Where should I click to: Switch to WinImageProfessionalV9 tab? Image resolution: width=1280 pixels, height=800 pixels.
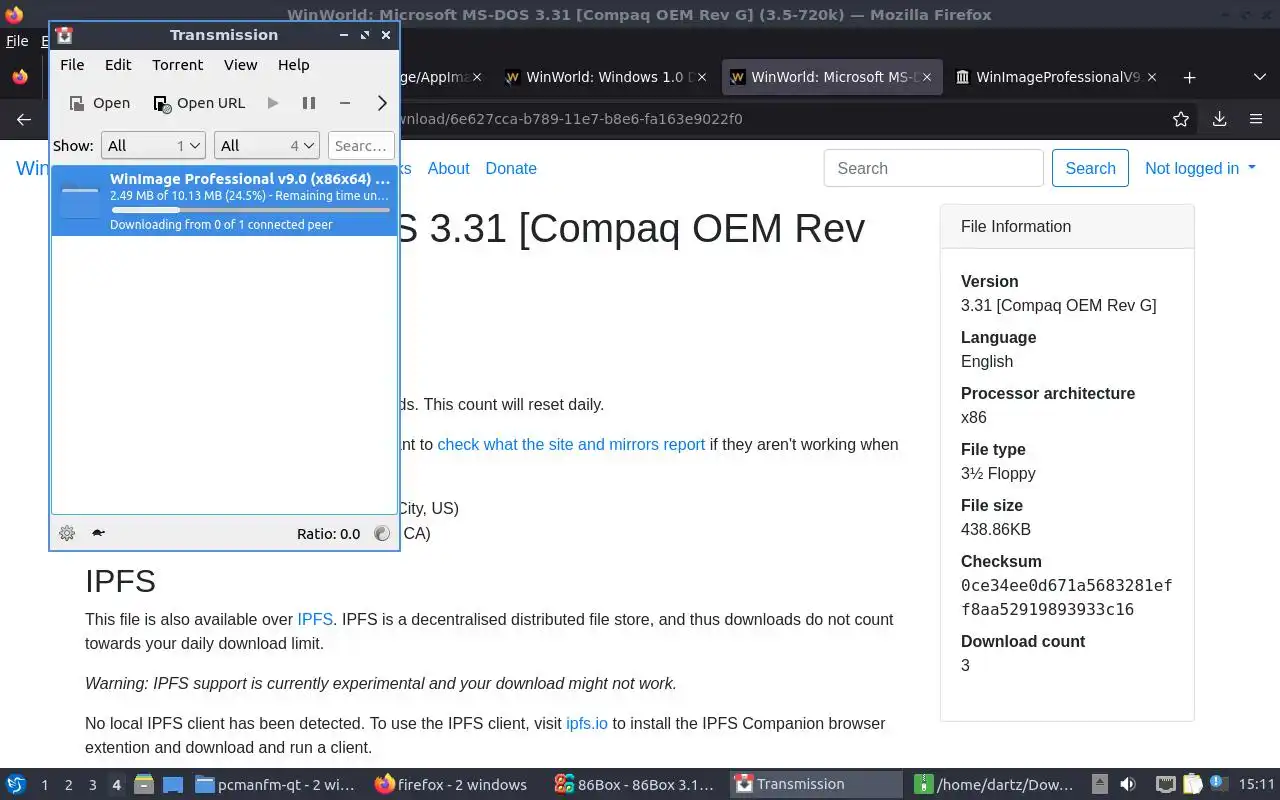(1057, 77)
